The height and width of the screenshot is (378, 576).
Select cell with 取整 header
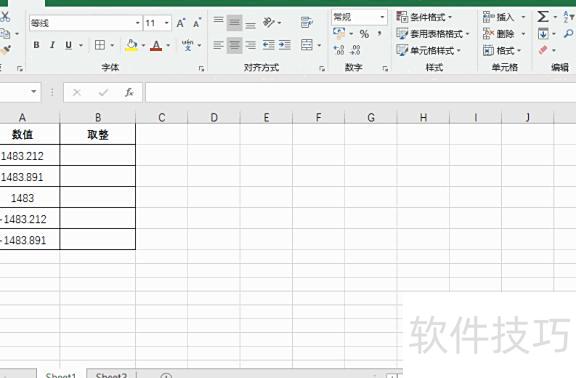coord(98,134)
